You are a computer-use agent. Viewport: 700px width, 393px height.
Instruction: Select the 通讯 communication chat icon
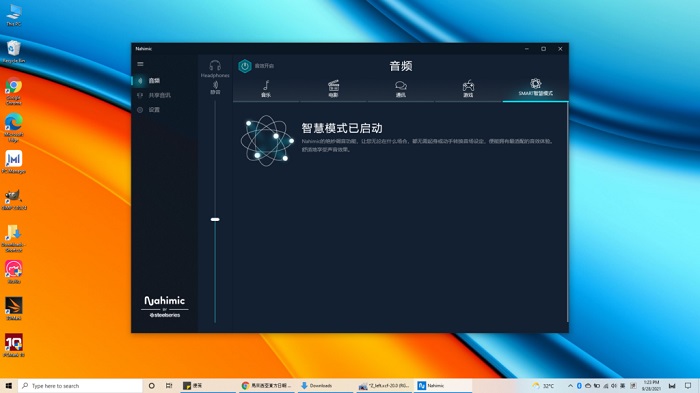pyautogui.click(x=401, y=85)
